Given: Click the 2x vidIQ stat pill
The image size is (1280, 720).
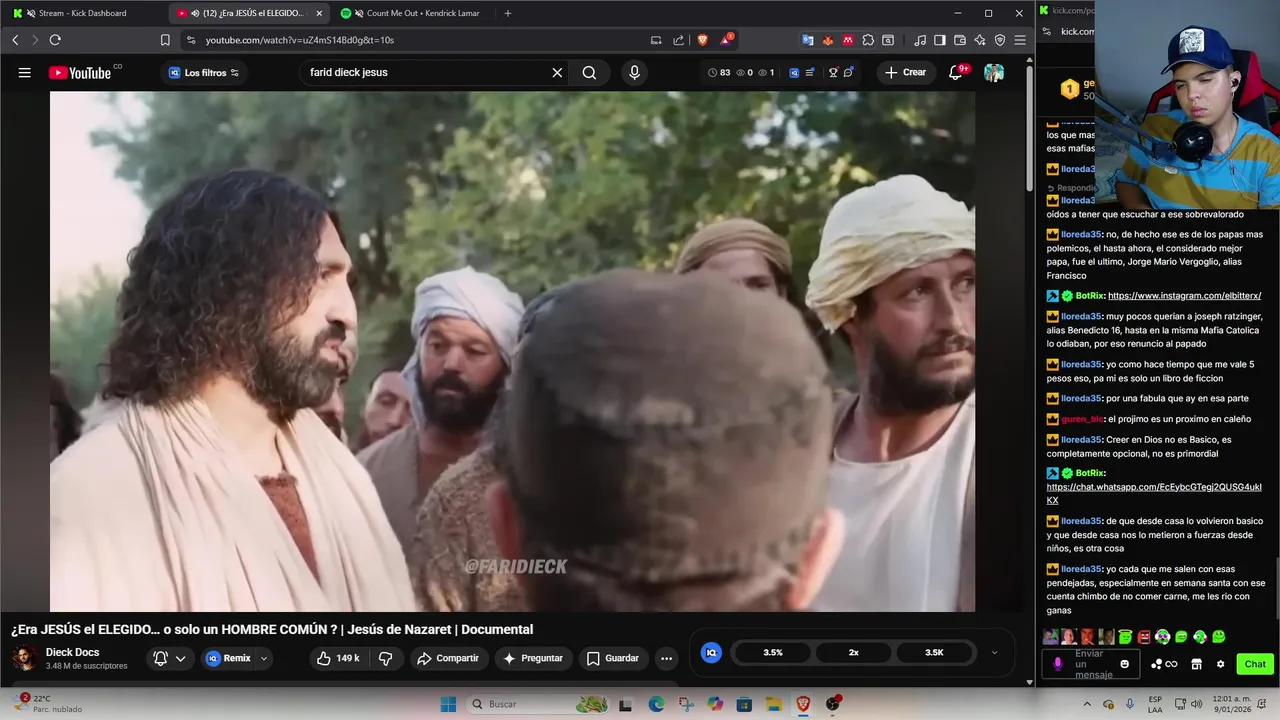Looking at the screenshot, I should tap(854, 652).
